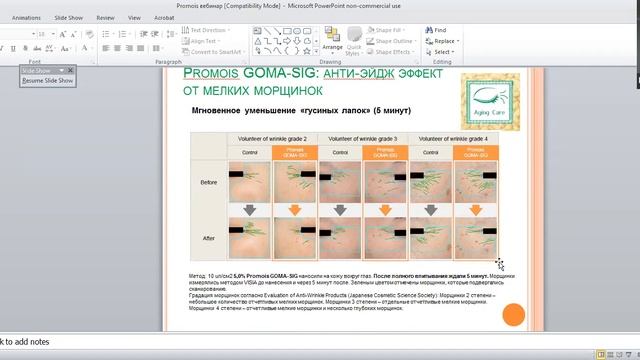Open the Bullets dropdown arrow

tap(113, 34)
